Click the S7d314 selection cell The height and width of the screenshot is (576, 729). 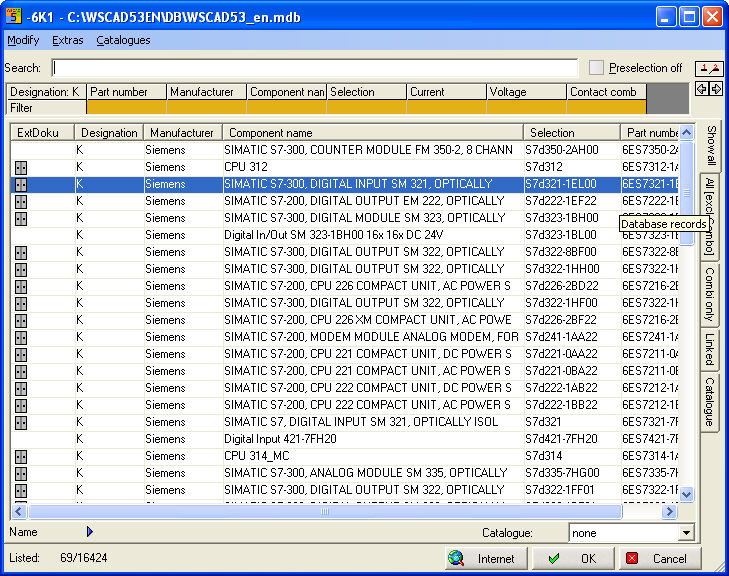click(x=572, y=457)
